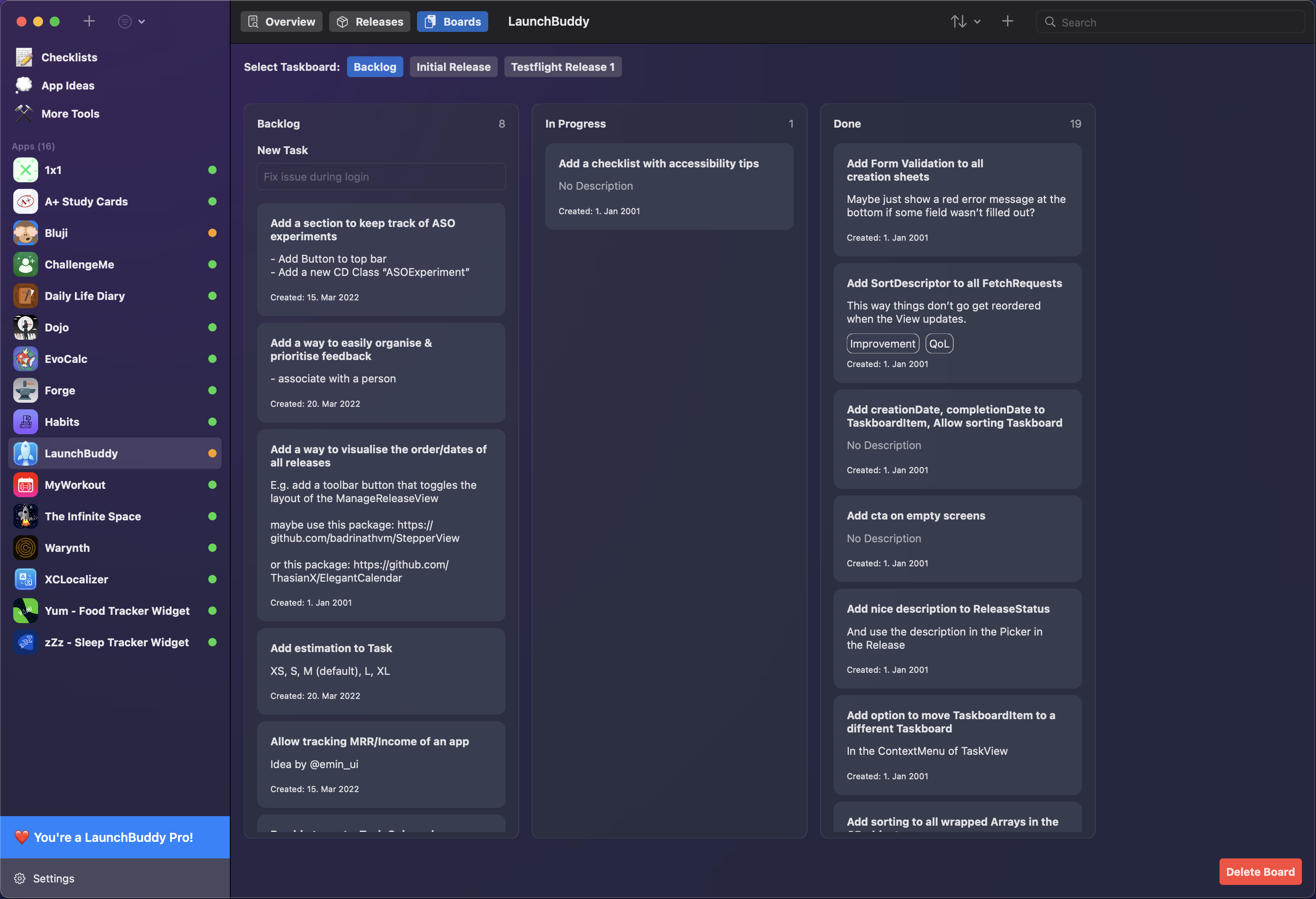The height and width of the screenshot is (899, 1316).
Task: Click the LaunchBuddy Pro banner
Action: click(x=115, y=837)
